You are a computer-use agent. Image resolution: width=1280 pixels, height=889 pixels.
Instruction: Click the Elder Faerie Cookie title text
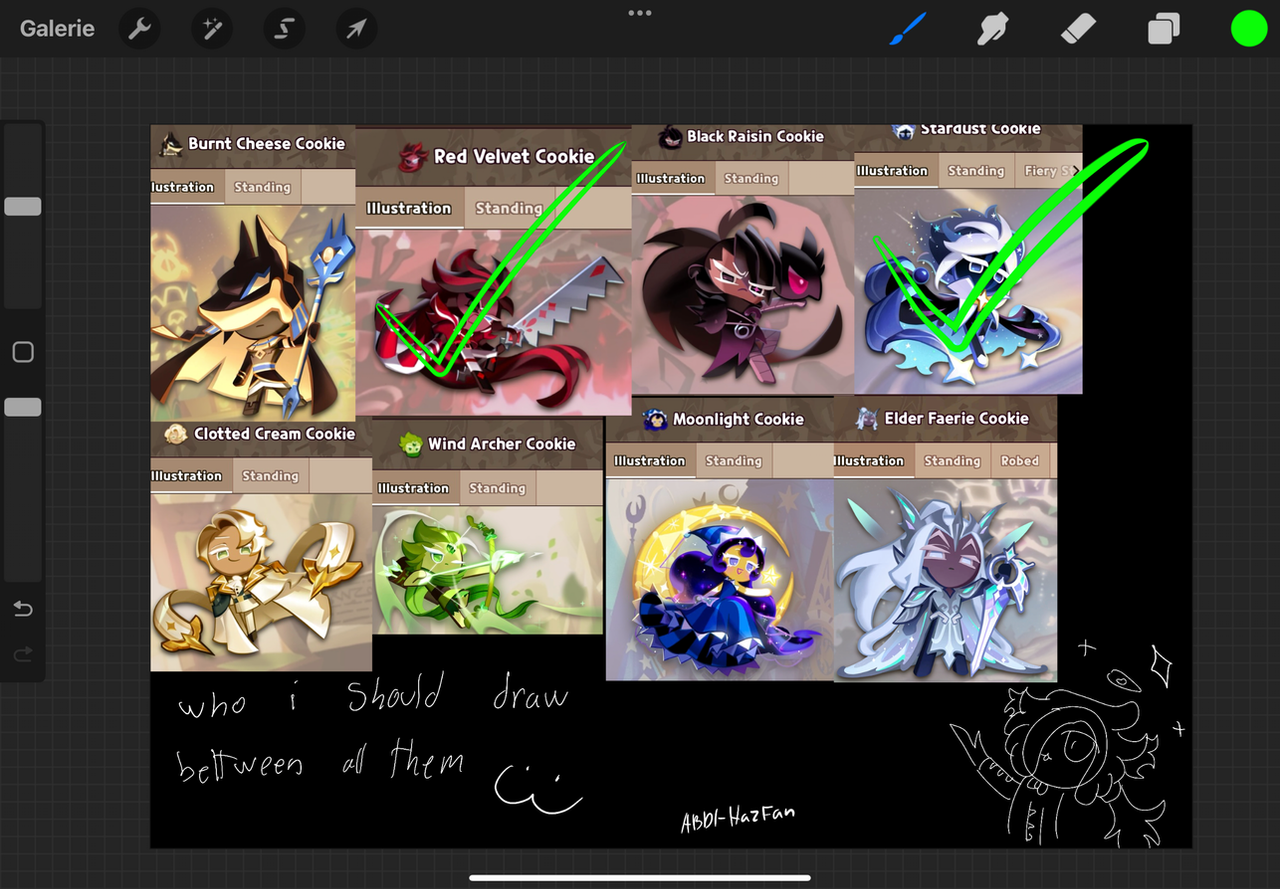956,419
